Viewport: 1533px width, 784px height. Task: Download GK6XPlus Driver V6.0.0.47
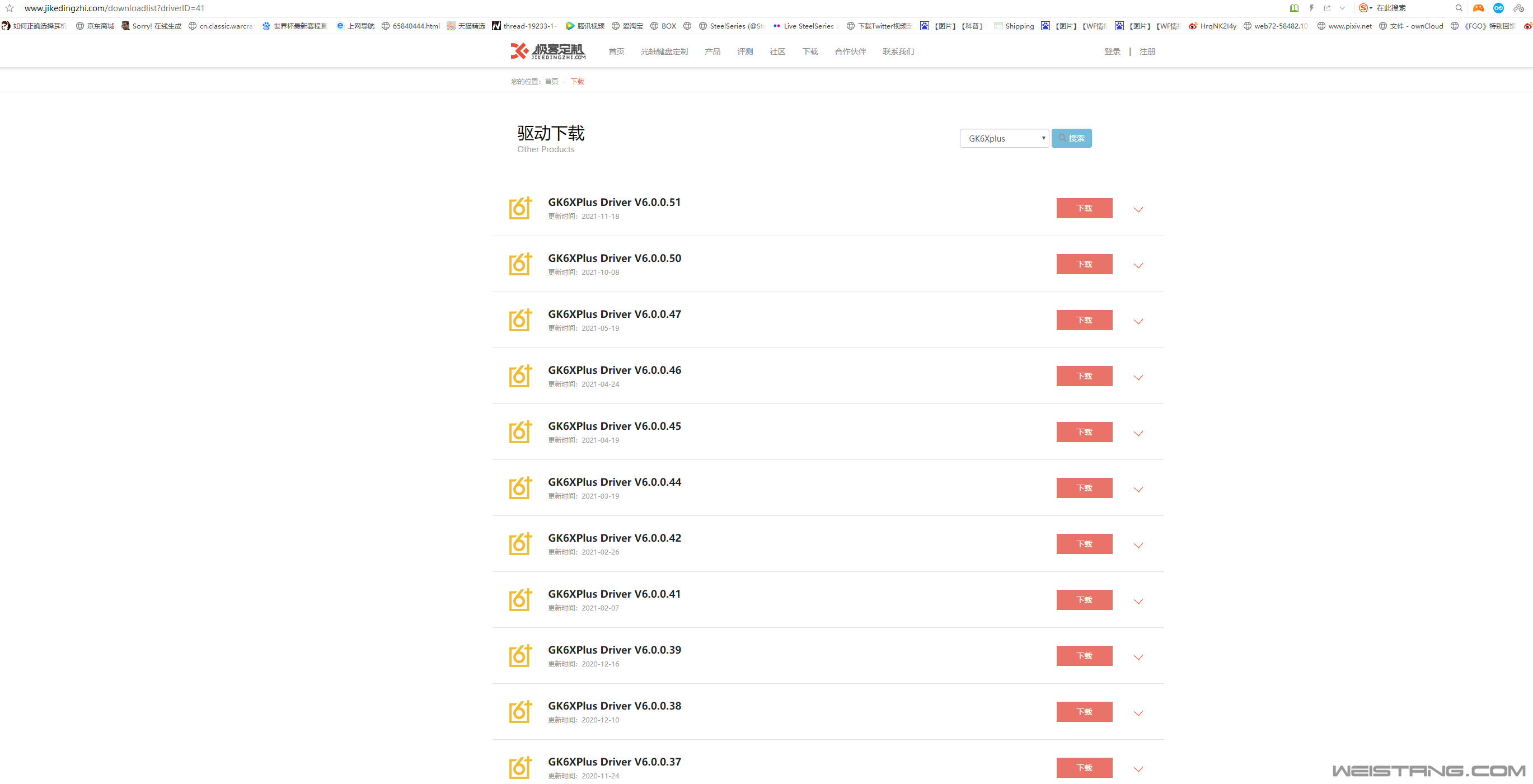click(1084, 320)
